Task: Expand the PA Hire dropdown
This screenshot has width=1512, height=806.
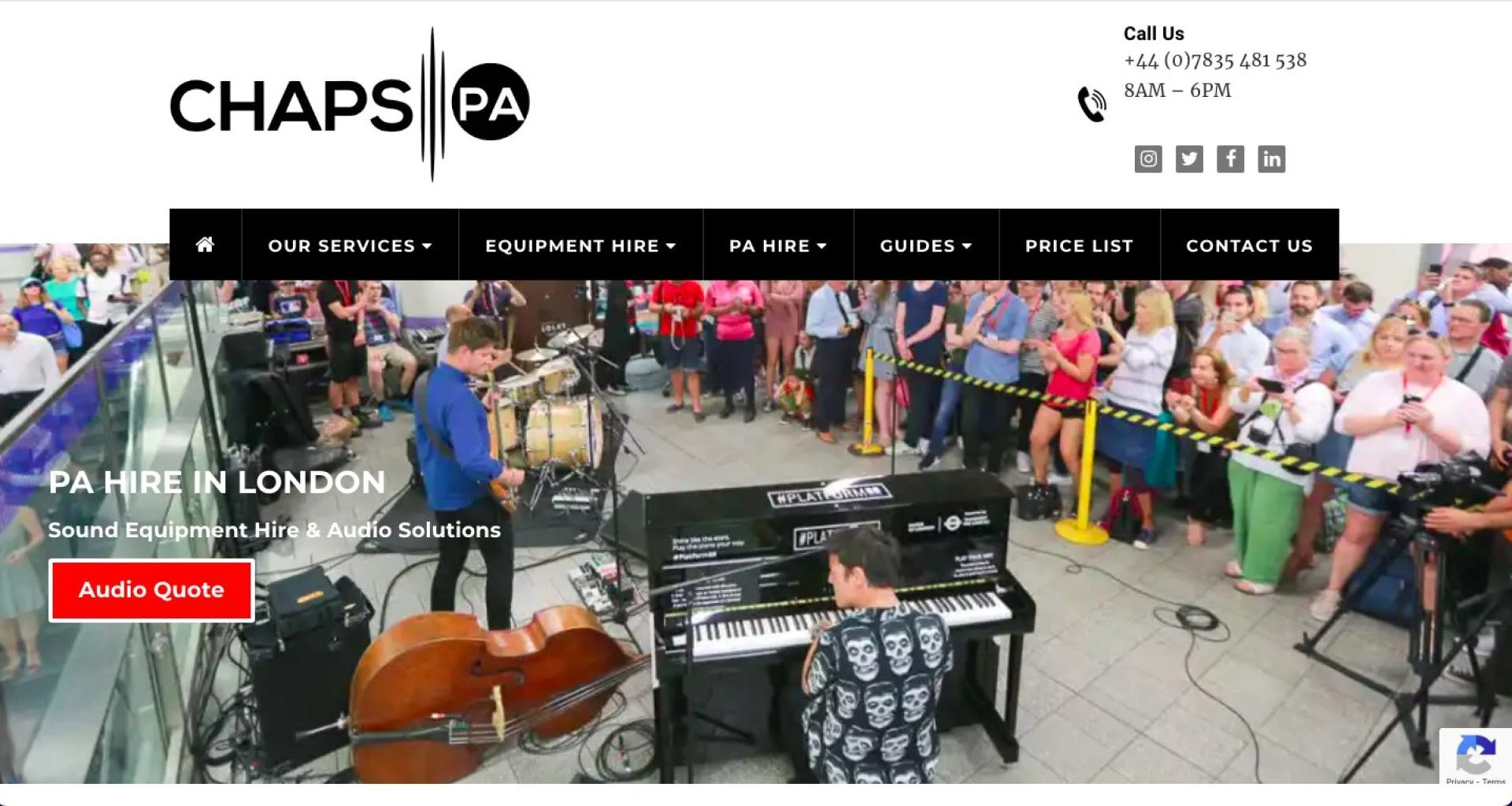Action: 778,246
